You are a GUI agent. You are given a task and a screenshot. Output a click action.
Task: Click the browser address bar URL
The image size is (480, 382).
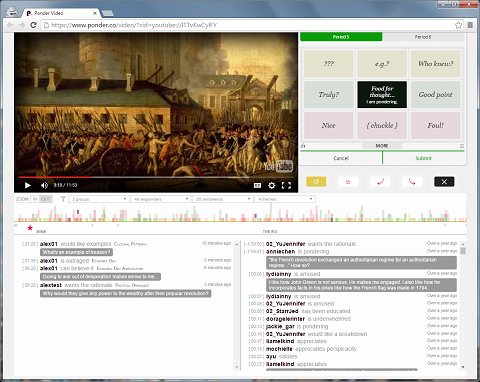[x=134, y=25]
